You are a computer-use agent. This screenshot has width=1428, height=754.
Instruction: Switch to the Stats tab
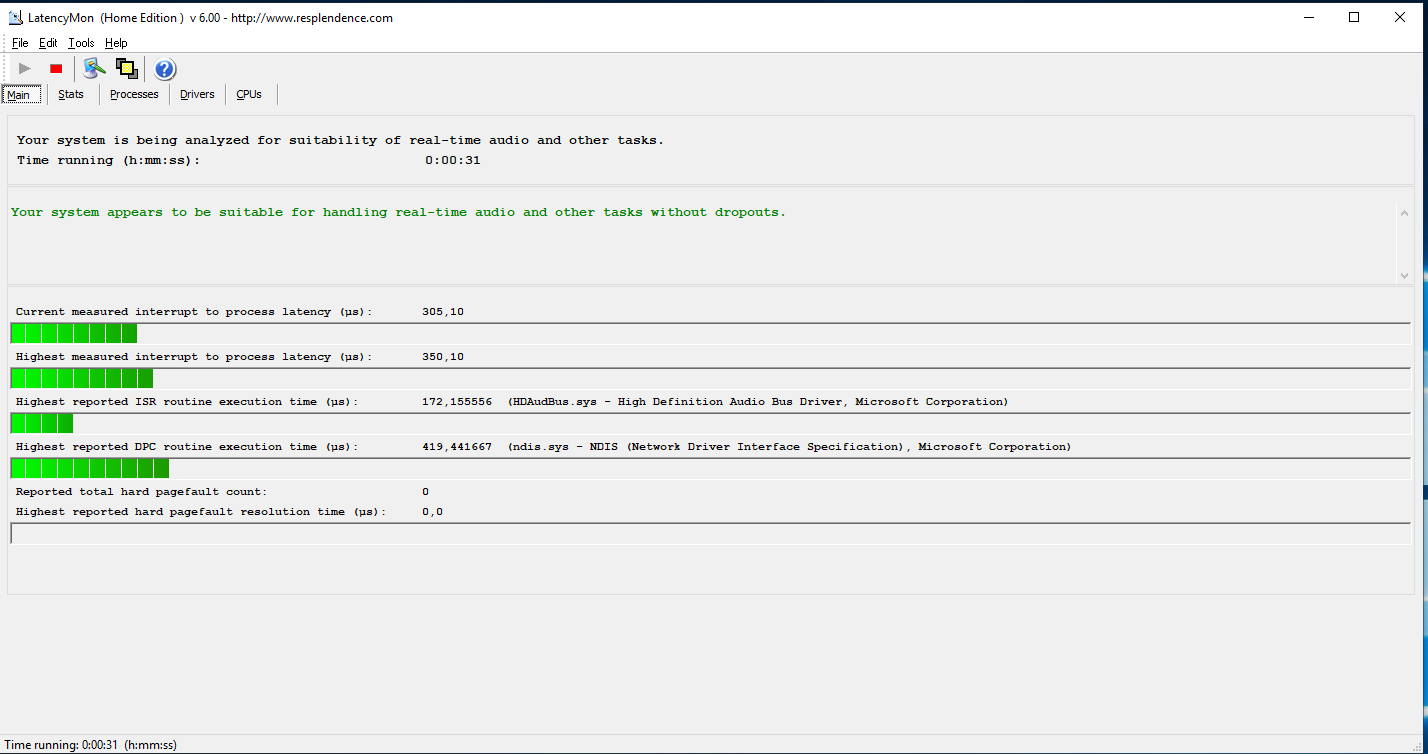tap(71, 95)
